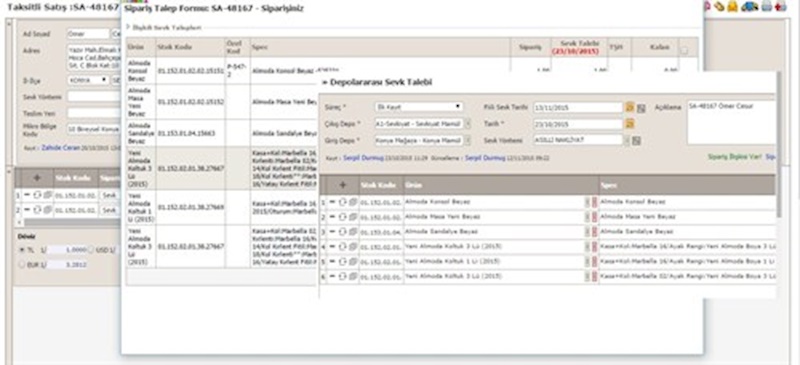This screenshot has width=800, height=365.
Task: Open Sevk dropdown in Taksitli Satış row 1
Action: [x=109, y=196]
